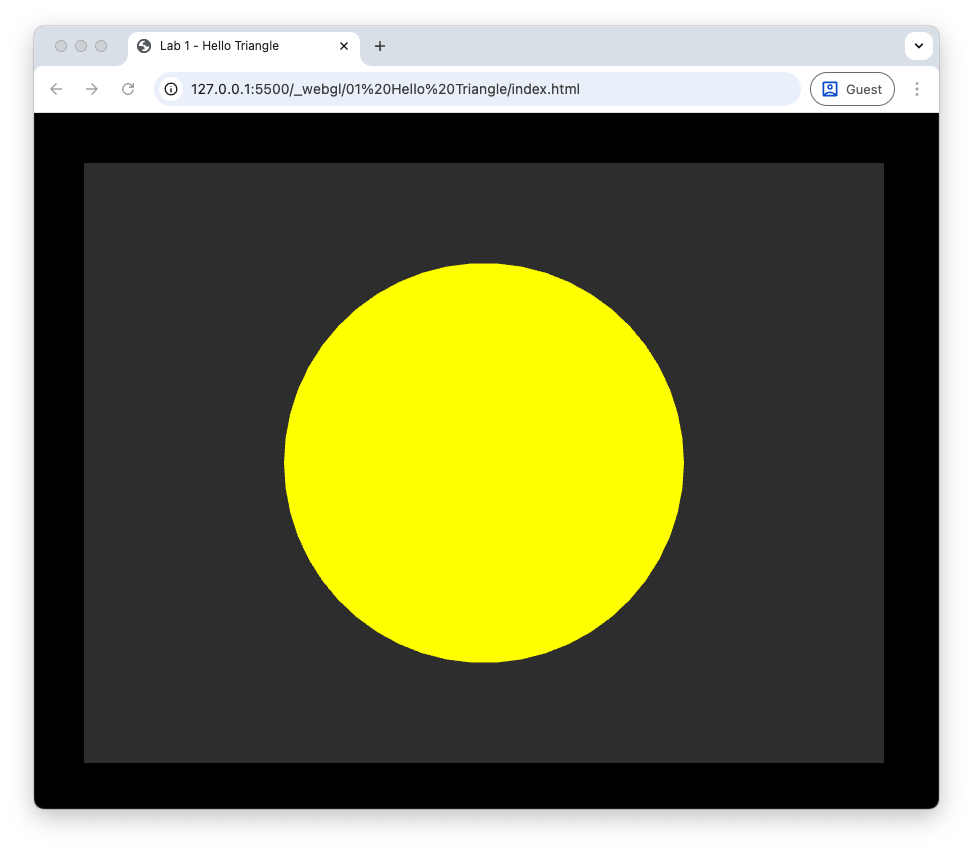The height and width of the screenshot is (851, 973).
Task: Select the Lab 1 - Hello Triangle tab
Action: (230, 46)
